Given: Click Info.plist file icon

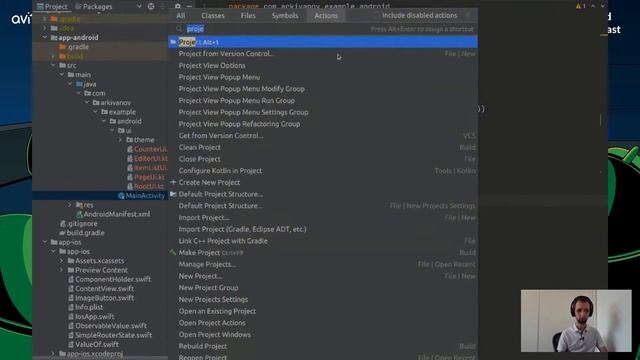Looking at the screenshot, I should [71, 307].
